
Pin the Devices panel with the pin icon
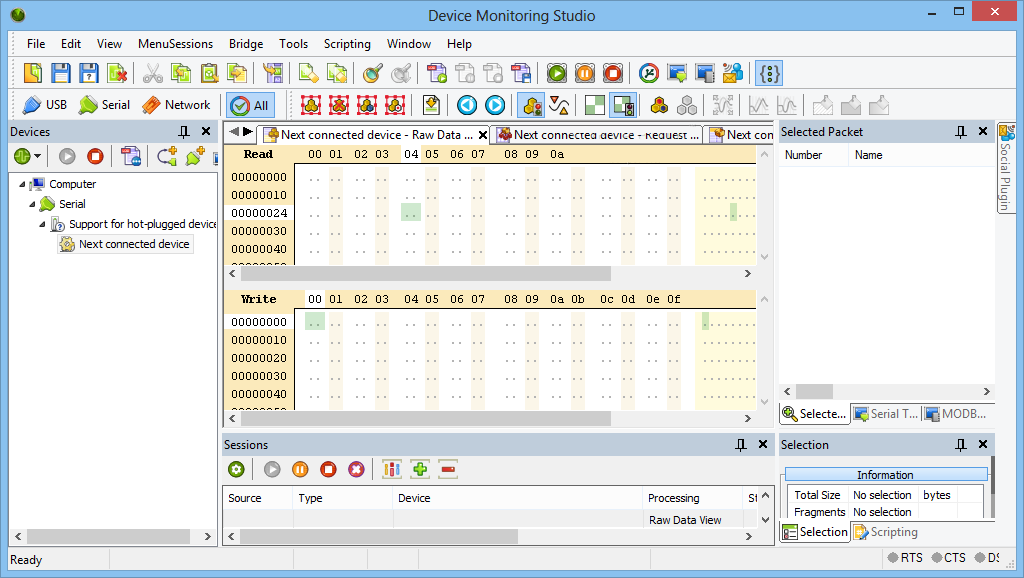184,131
